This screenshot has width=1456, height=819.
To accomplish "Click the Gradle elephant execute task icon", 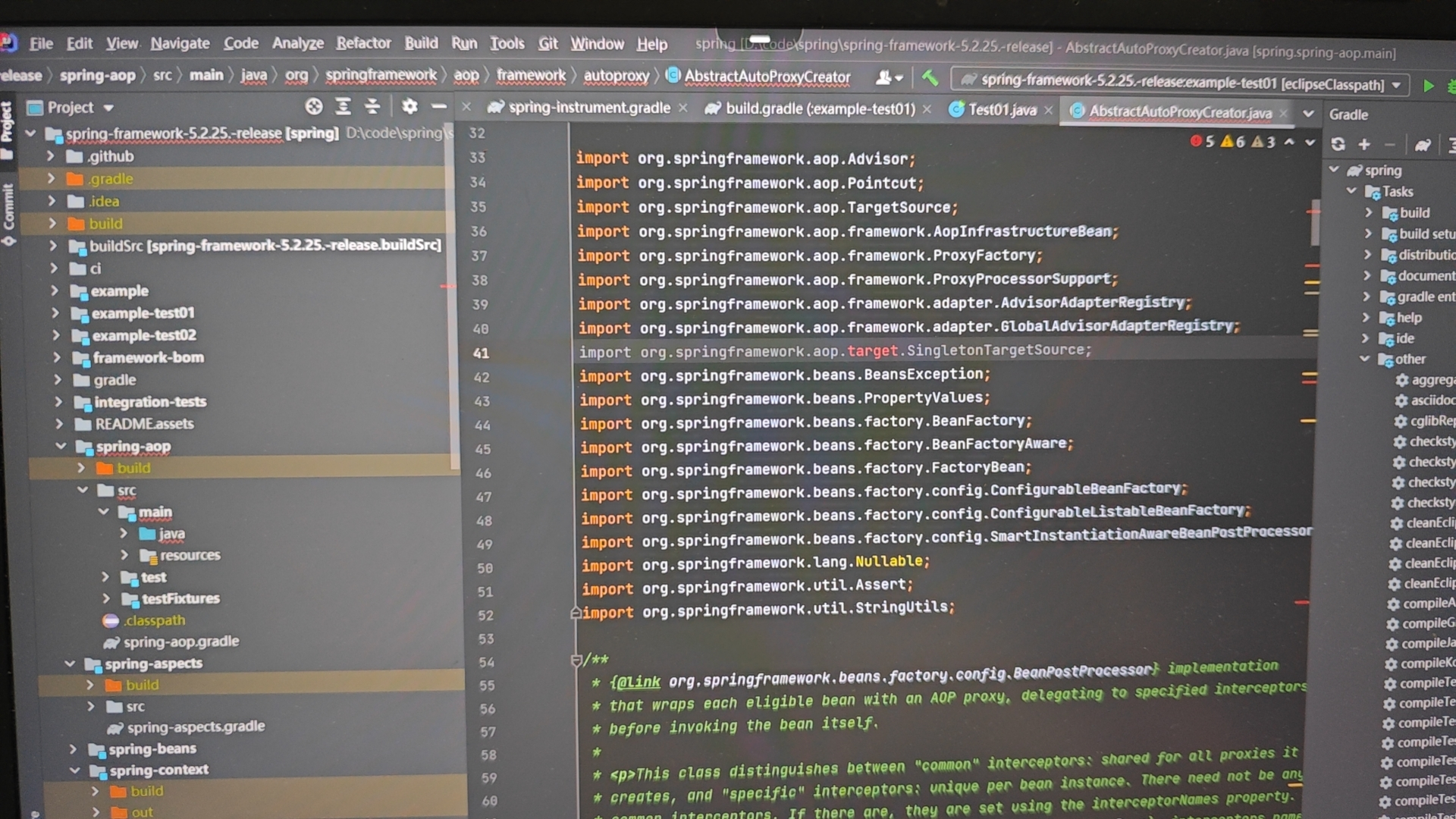I will tap(1423, 145).
